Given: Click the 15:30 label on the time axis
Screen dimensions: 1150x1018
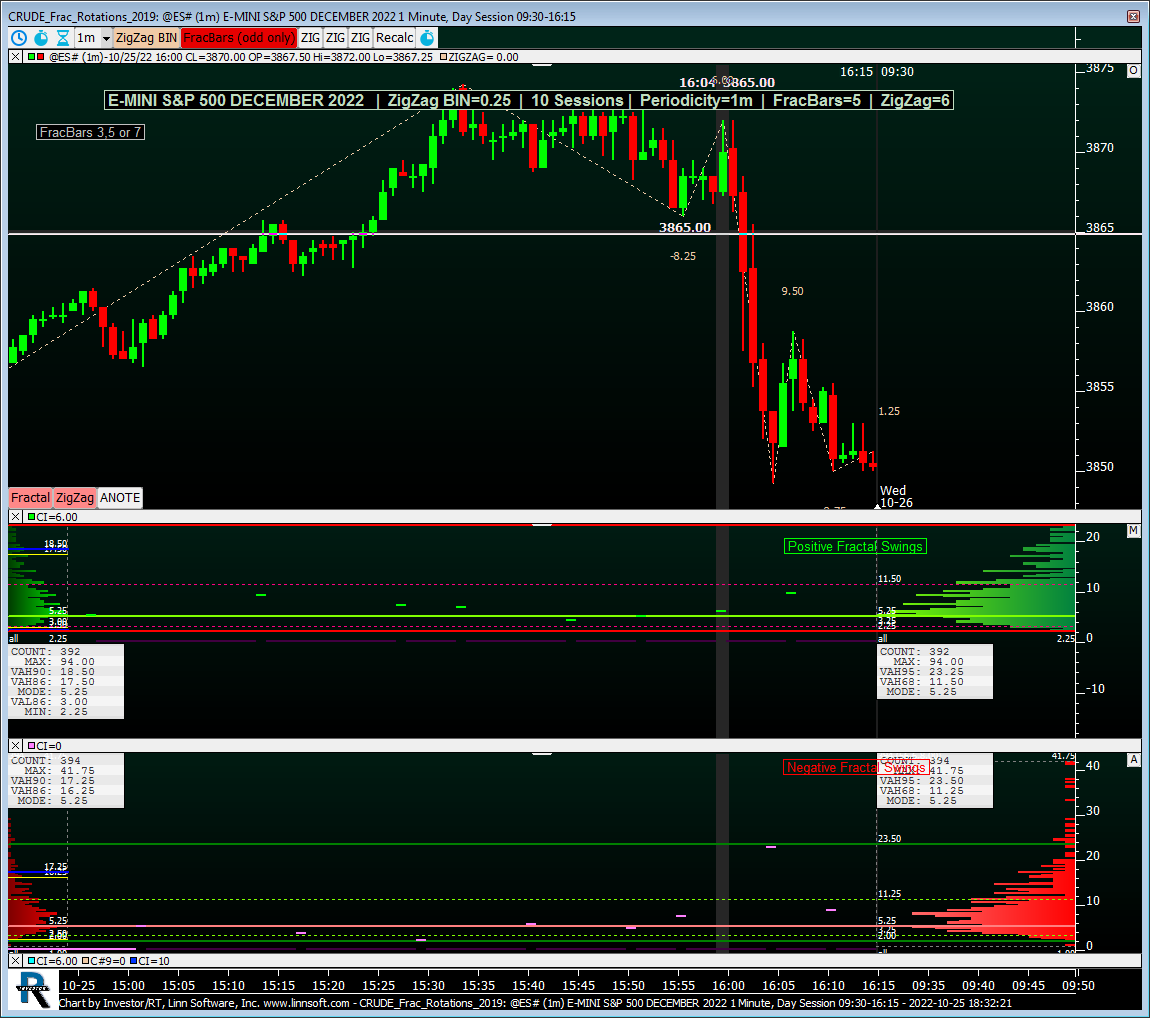Looking at the screenshot, I should [x=428, y=986].
